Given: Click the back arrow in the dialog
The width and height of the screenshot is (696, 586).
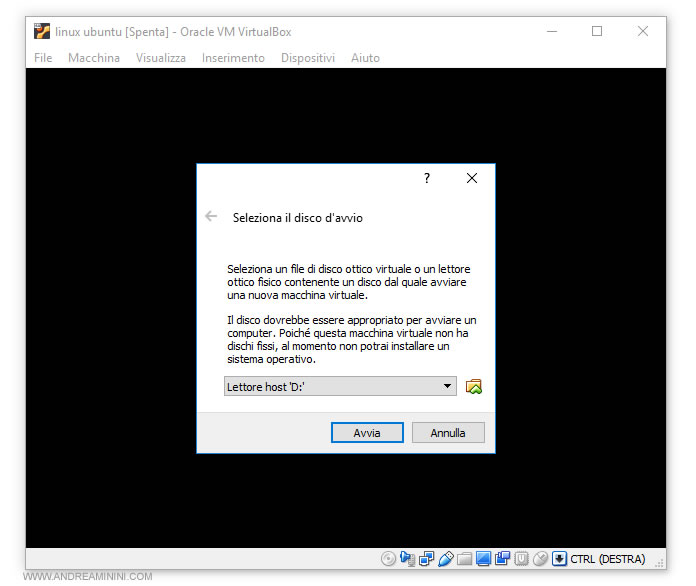Looking at the screenshot, I should 211,216.
